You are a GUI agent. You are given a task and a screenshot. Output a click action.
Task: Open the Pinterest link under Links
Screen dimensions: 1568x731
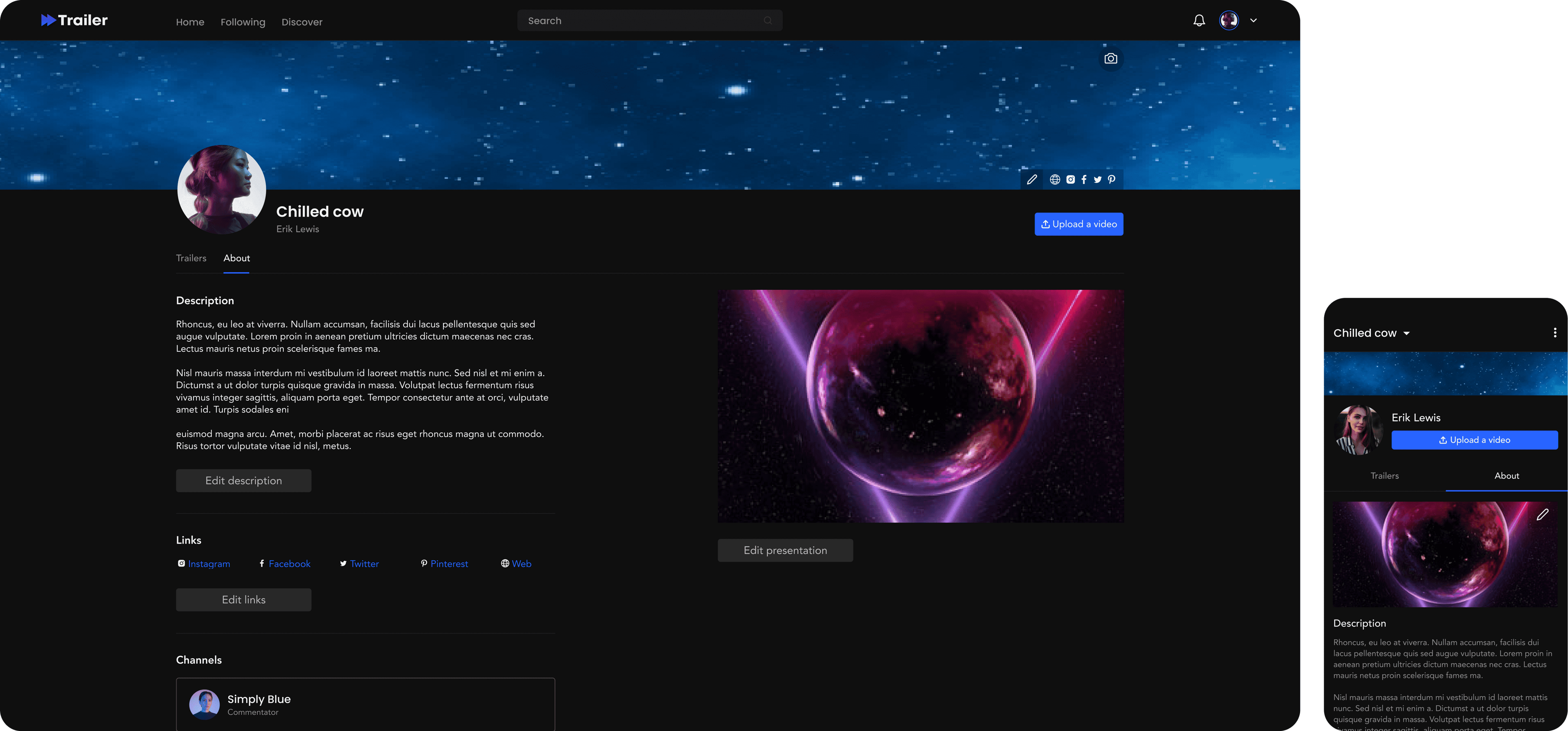pyautogui.click(x=444, y=564)
